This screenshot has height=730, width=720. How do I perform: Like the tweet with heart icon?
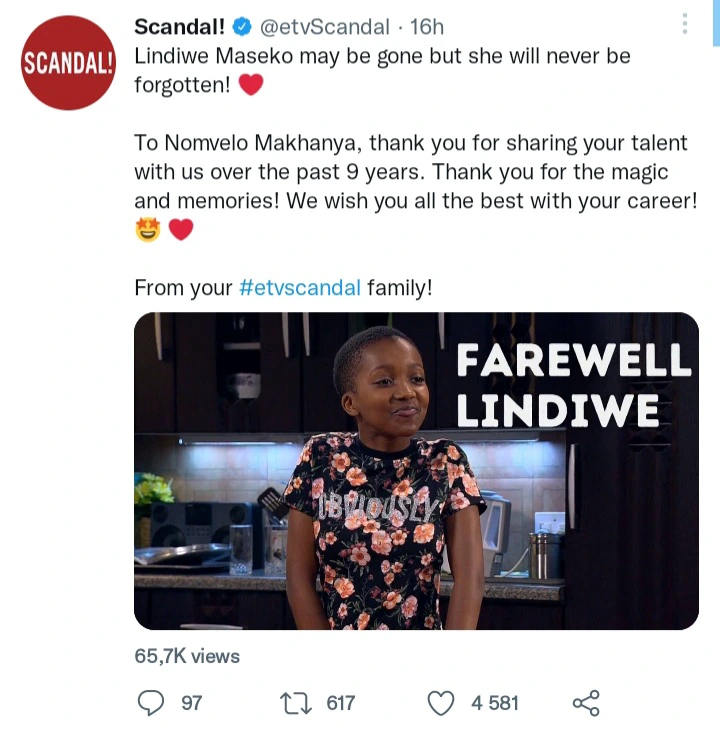coord(441,703)
